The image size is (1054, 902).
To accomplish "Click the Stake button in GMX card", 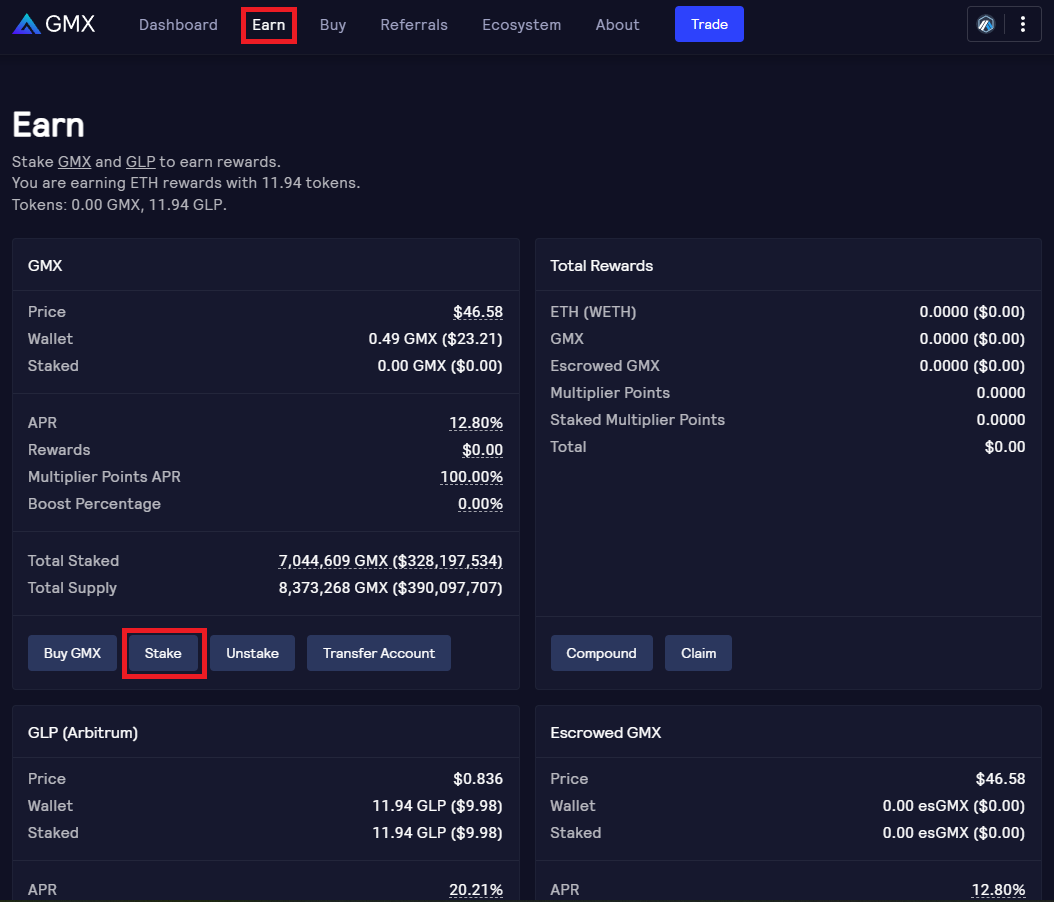I will (163, 653).
